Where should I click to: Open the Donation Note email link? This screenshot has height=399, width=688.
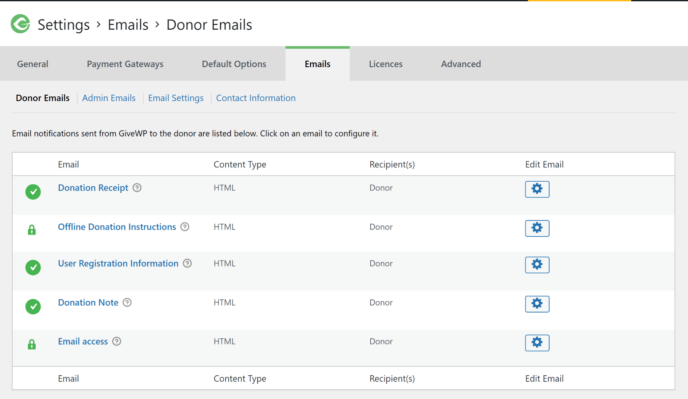click(88, 302)
